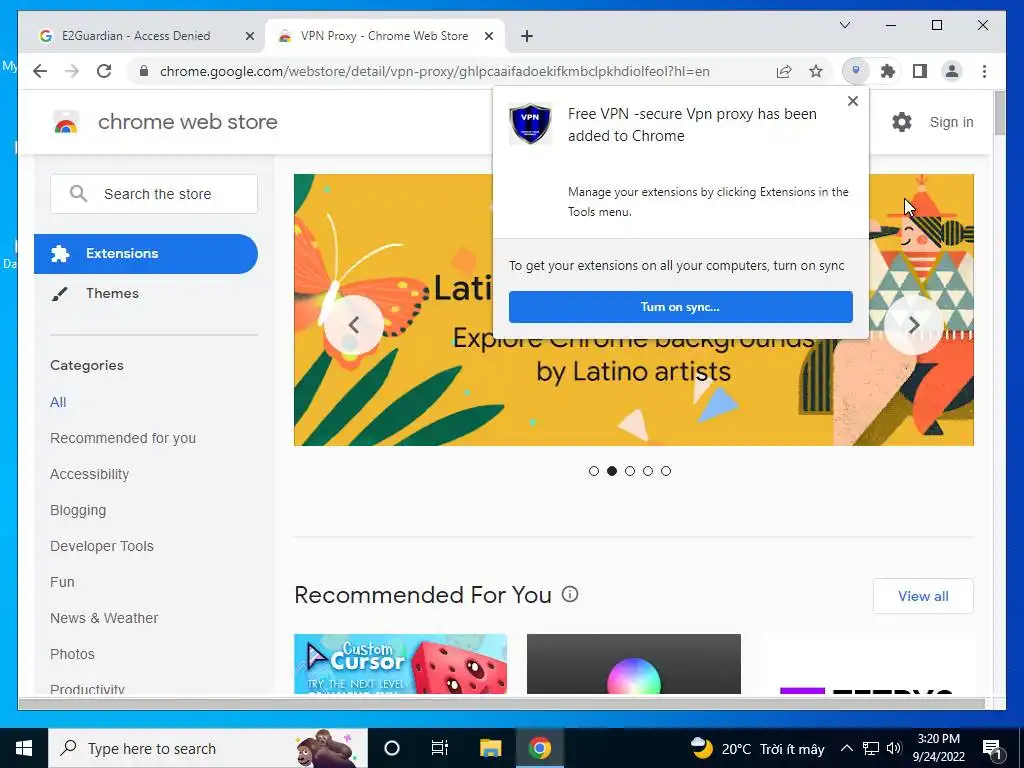The image size is (1024, 768).
Task: Open a new browser tab
Action: pyautogui.click(x=527, y=36)
